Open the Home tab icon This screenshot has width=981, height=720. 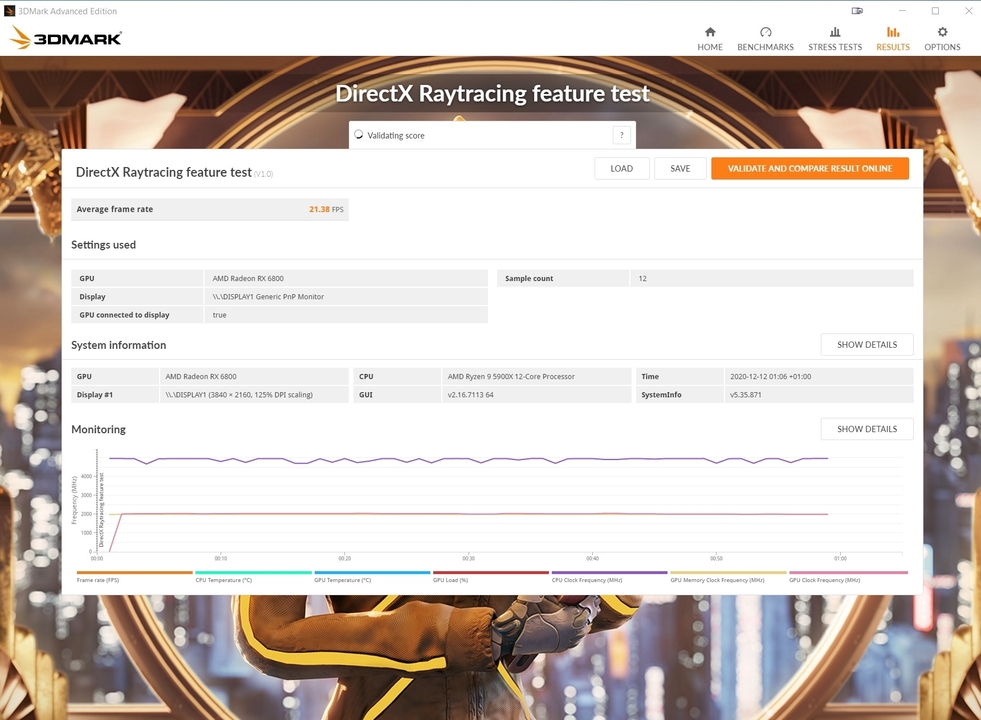coord(709,32)
